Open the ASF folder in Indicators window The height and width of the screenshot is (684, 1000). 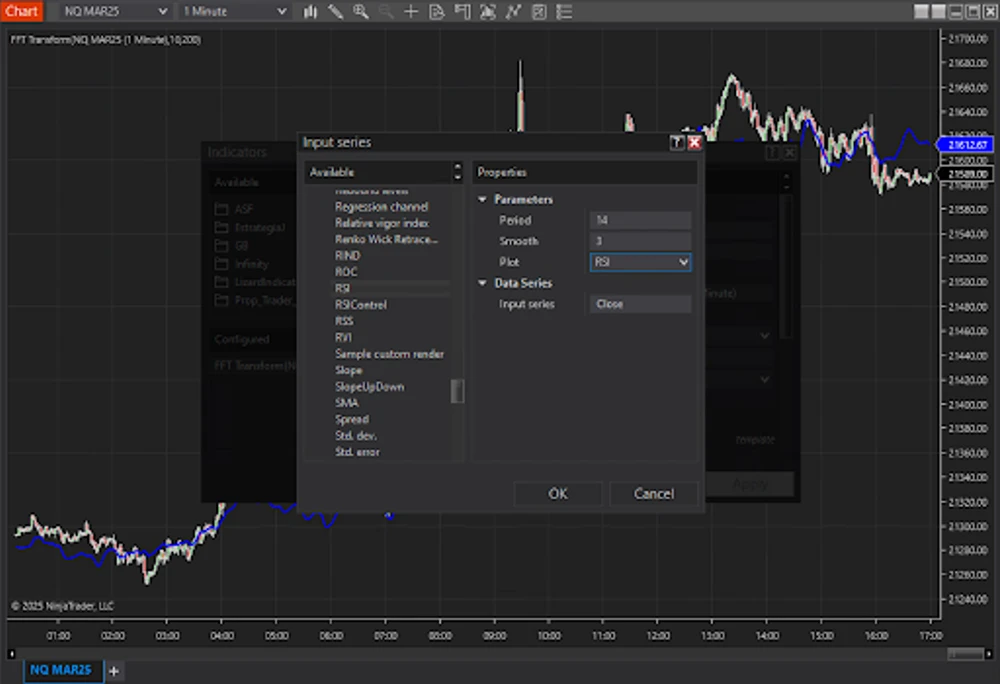point(234,209)
